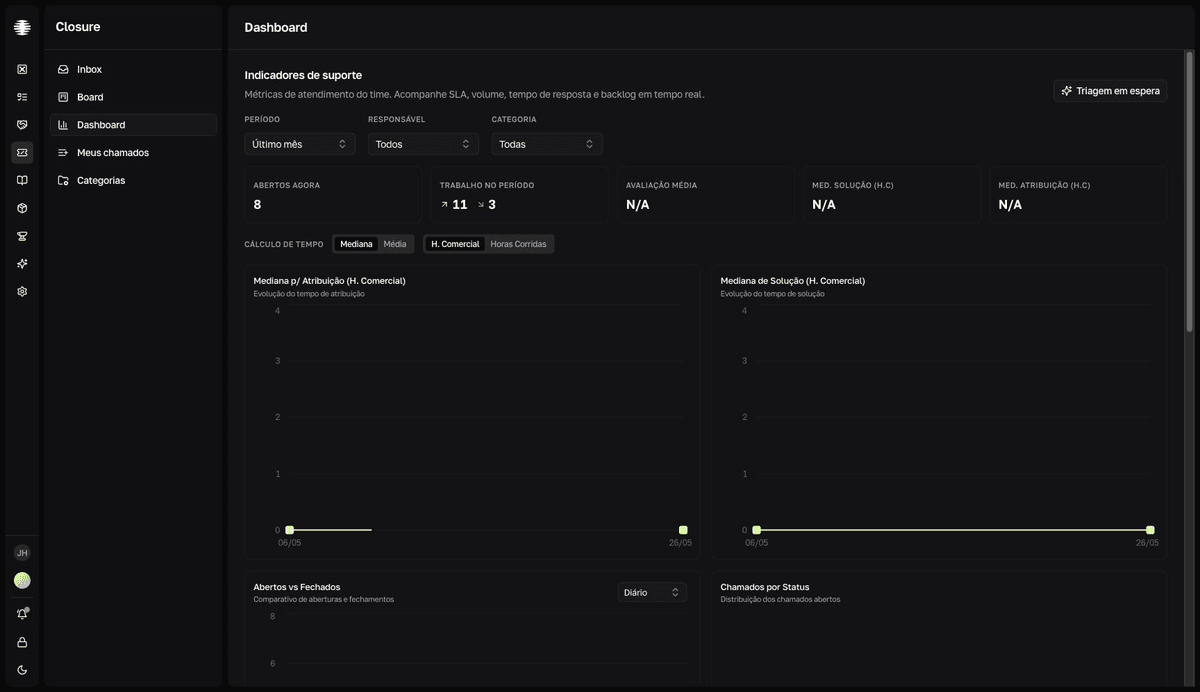Open the Responsável dropdown showing Todos

(x=423, y=144)
